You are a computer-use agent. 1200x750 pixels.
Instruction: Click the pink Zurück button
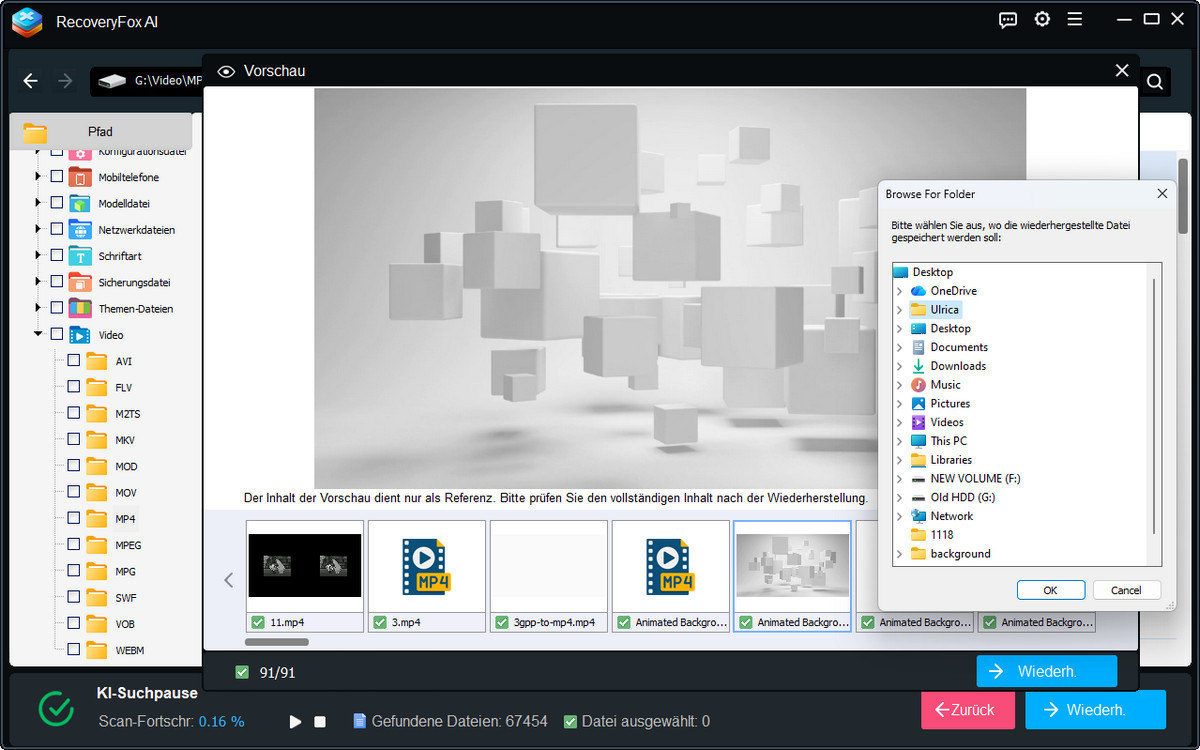pyautogui.click(x=967, y=710)
